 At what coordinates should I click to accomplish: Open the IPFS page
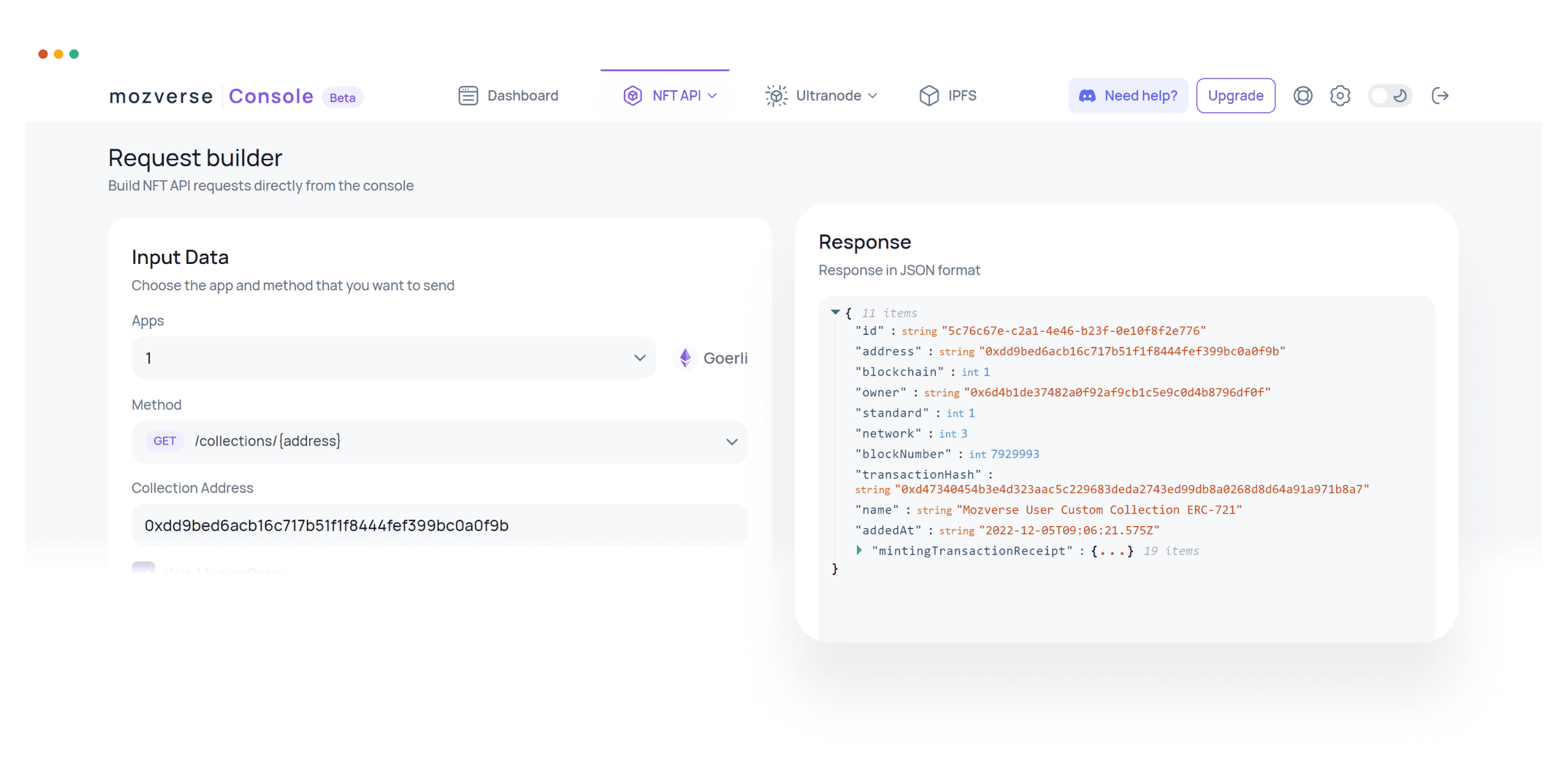click(948, 96)
